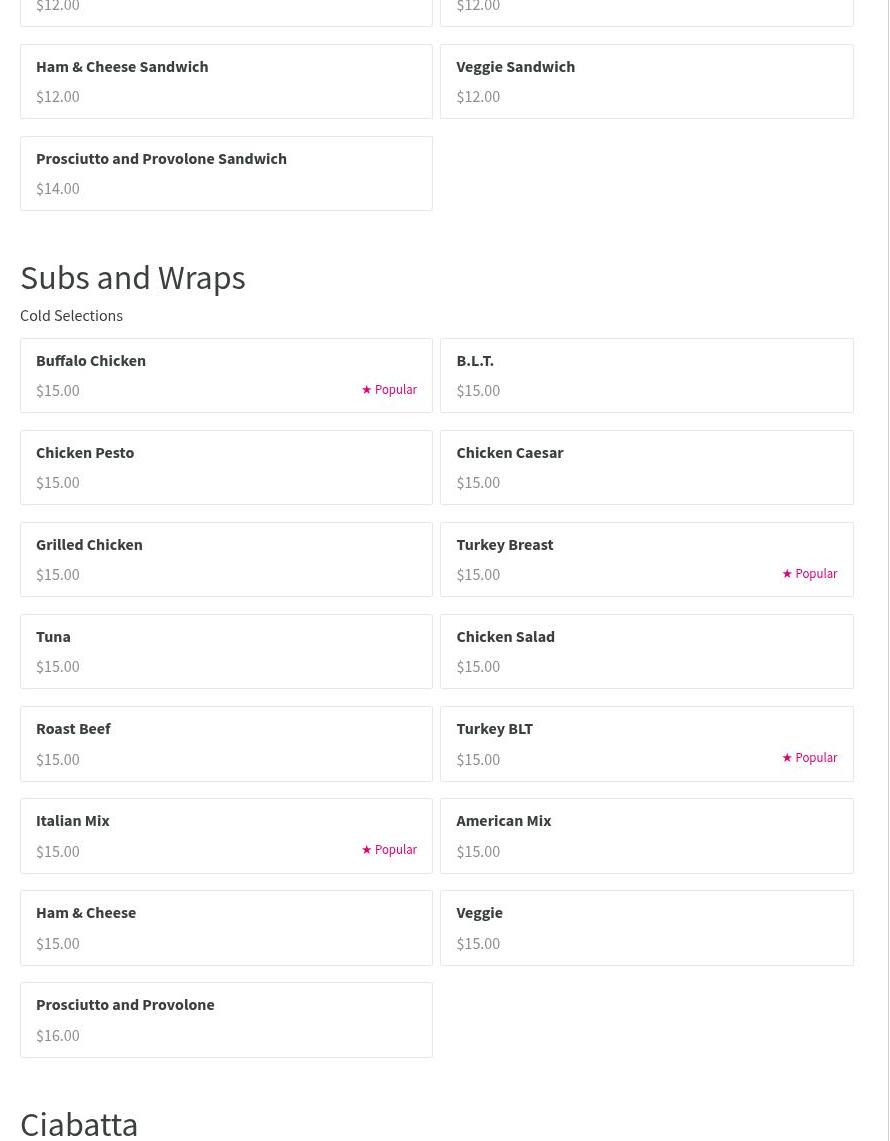Open the Ham & Cheese sub item

pos(226,927)
